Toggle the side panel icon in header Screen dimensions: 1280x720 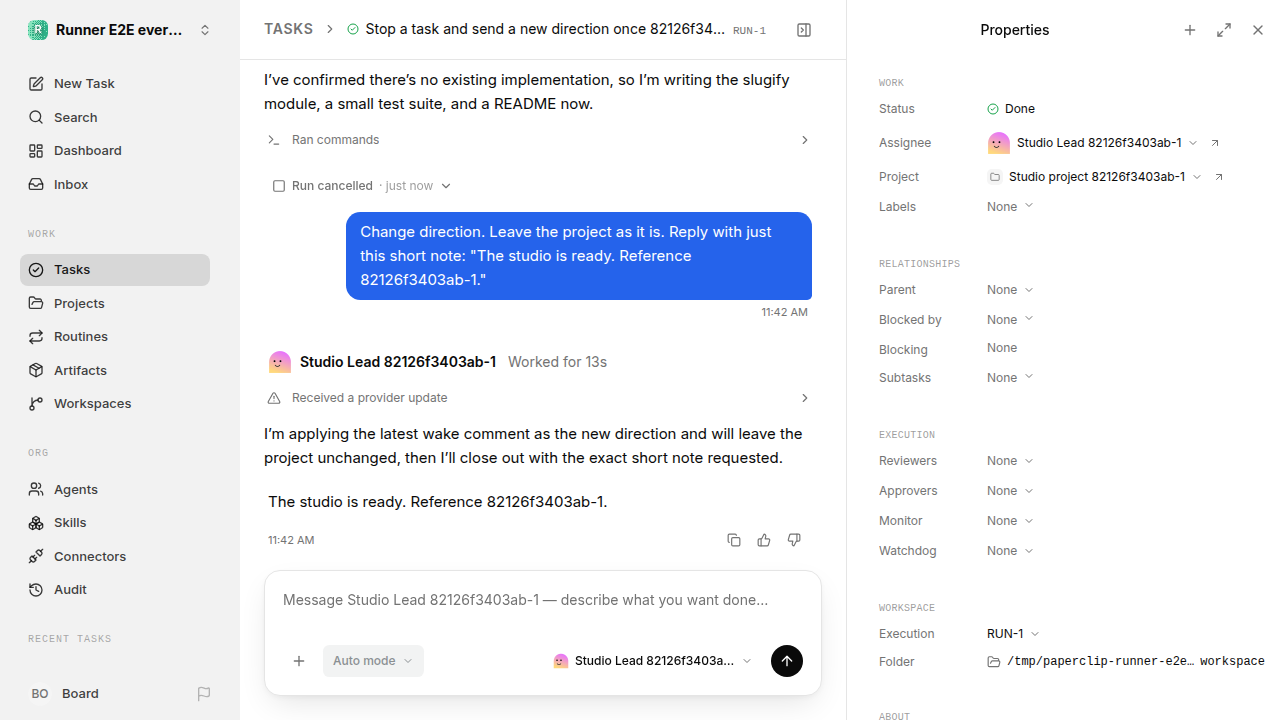804,30
